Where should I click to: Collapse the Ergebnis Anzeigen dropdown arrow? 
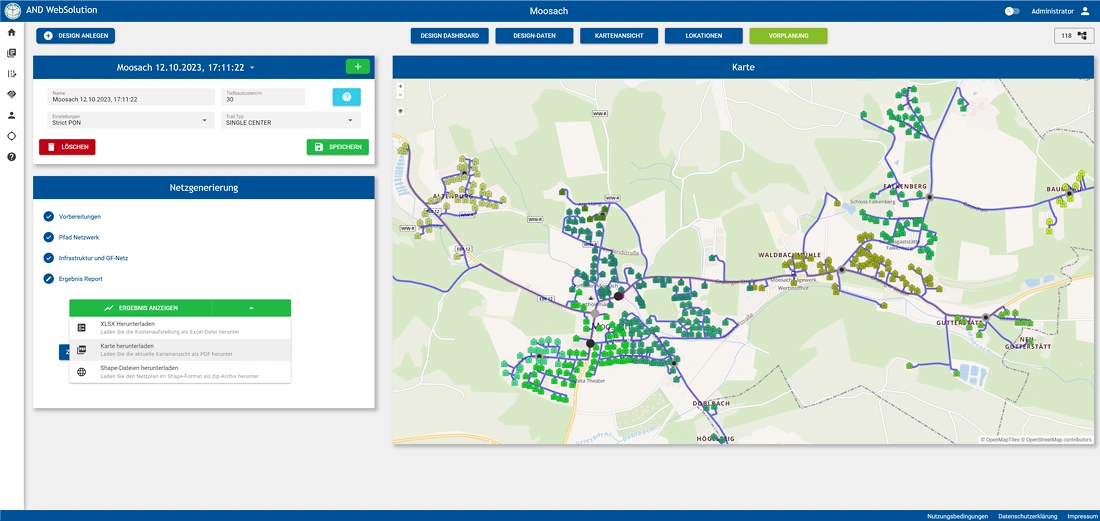(251, 308)
